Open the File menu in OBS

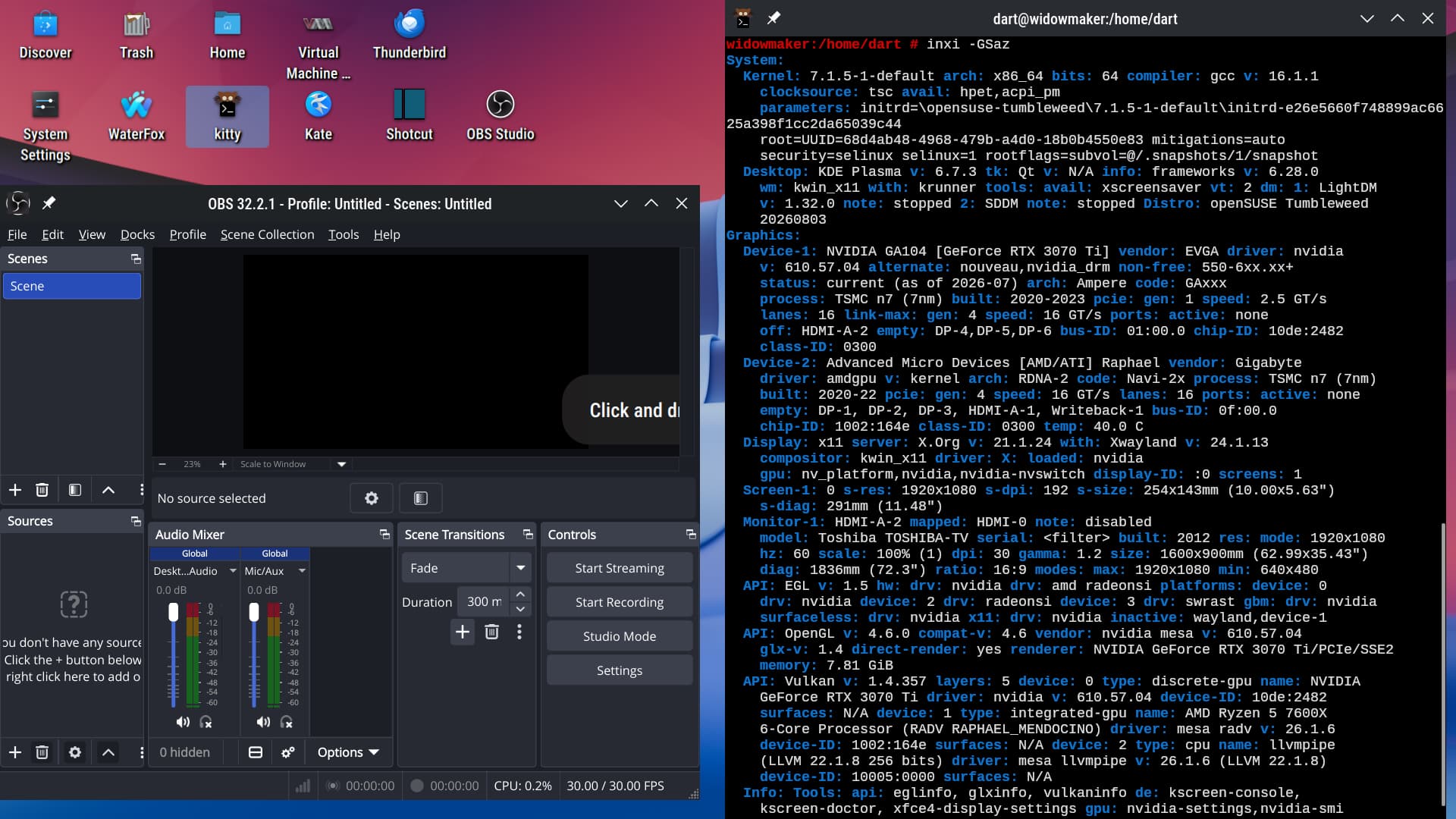point(17,234)
